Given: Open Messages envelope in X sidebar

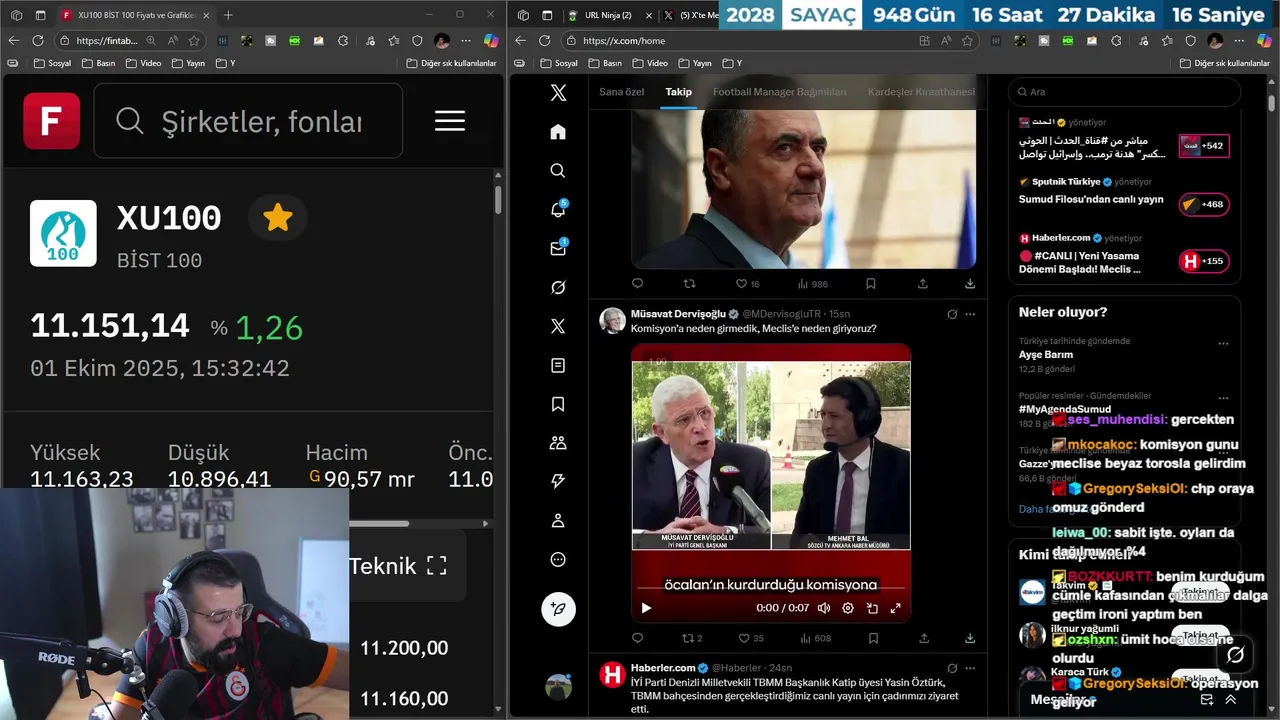Looking at the screenshot, I should pyautogui.click(x=558, y=248).
